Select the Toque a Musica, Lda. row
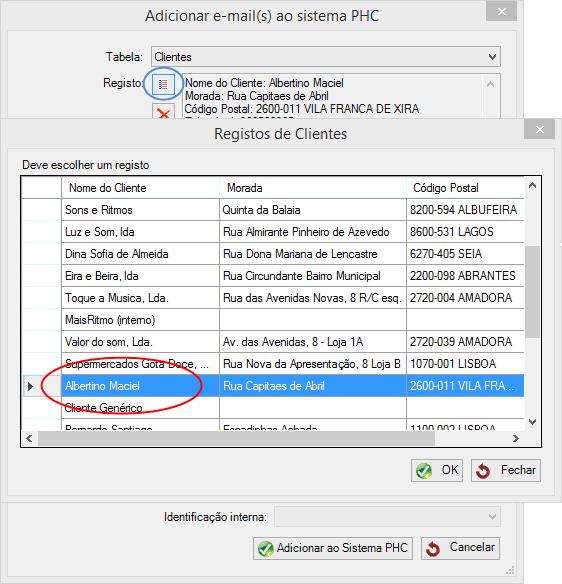The image size is (562, 584). [x=273, y=298]
